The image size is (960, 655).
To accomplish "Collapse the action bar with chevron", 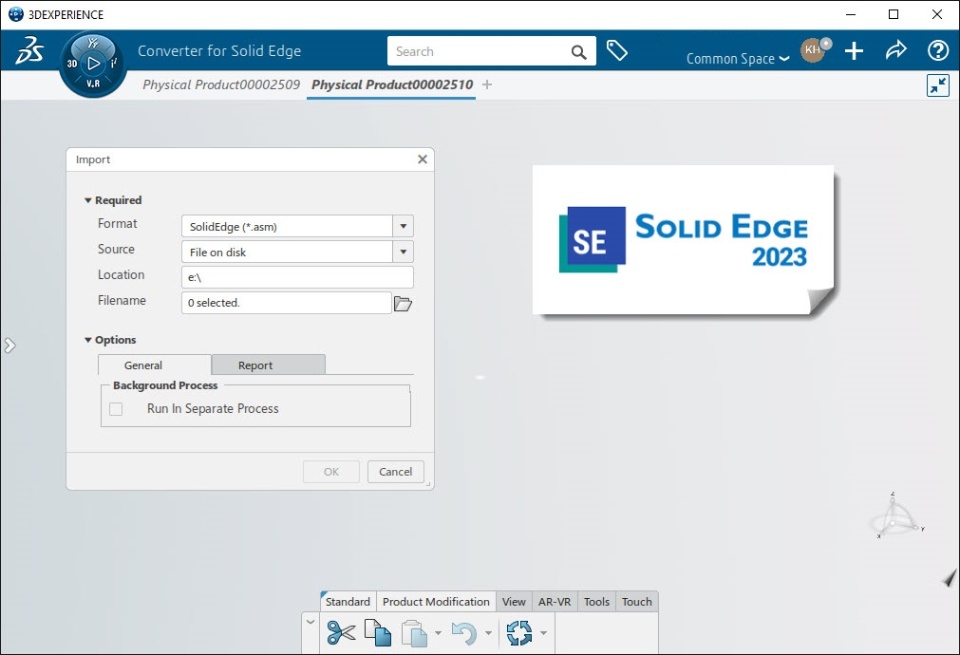I will point(310,622).
